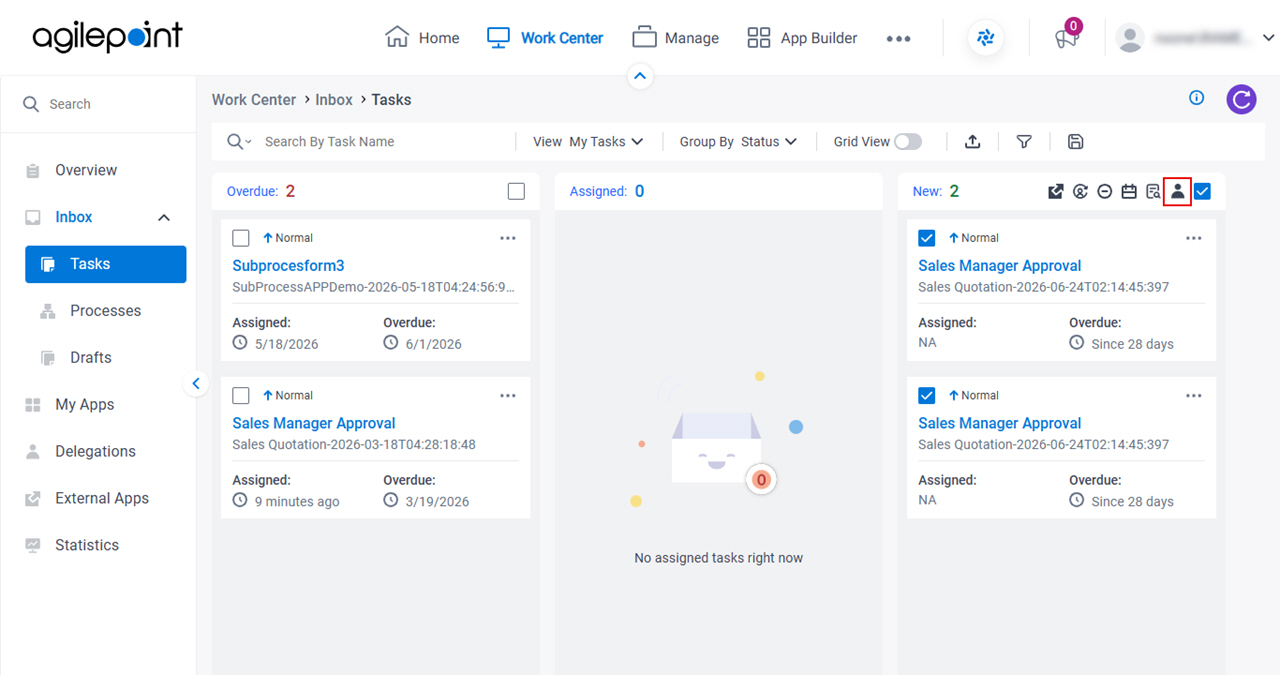
Task: Click the export upload icon in toolbar
Action: 972,142
